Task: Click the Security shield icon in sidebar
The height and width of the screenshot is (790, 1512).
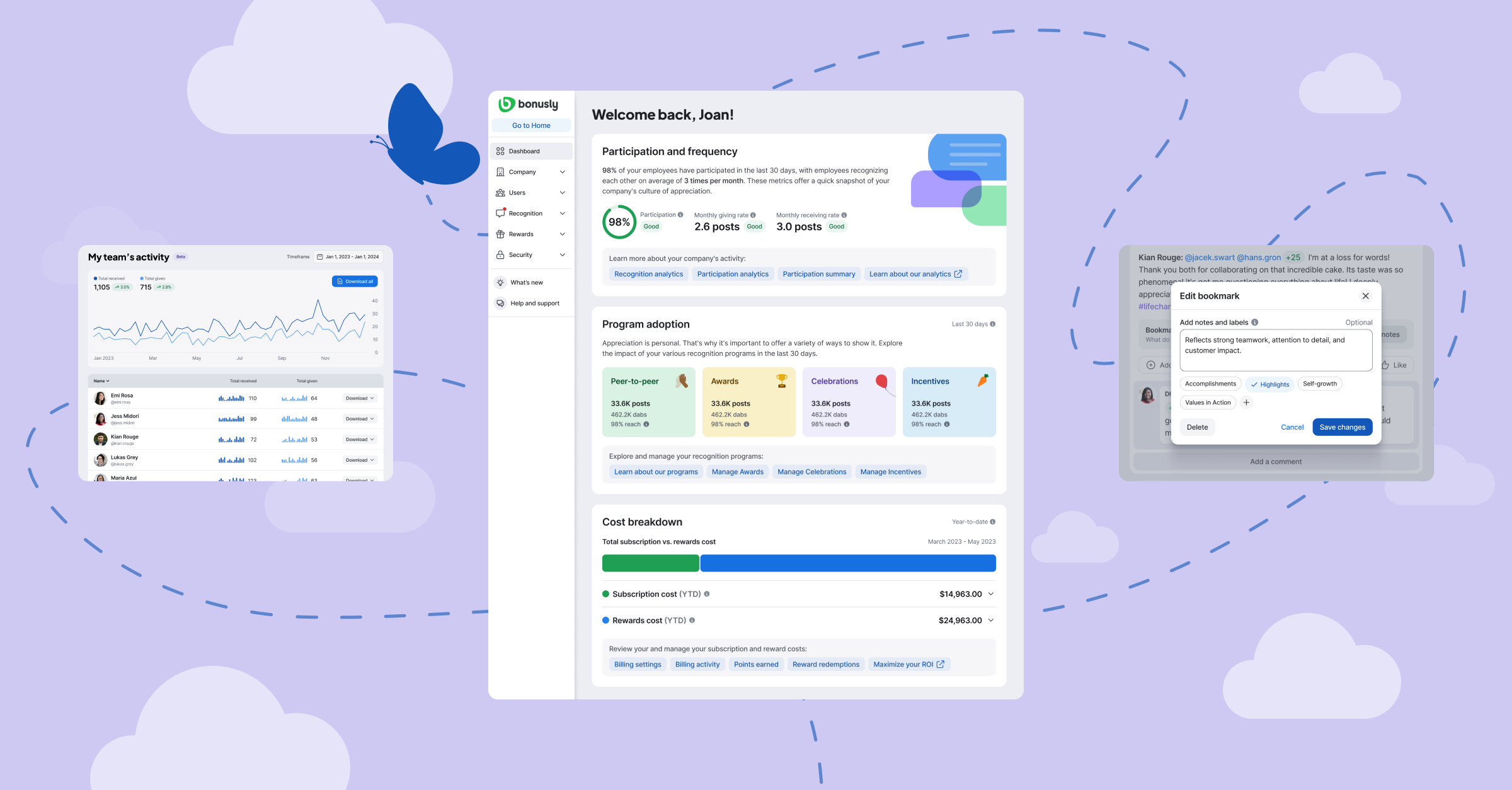Action: (500, 255)
